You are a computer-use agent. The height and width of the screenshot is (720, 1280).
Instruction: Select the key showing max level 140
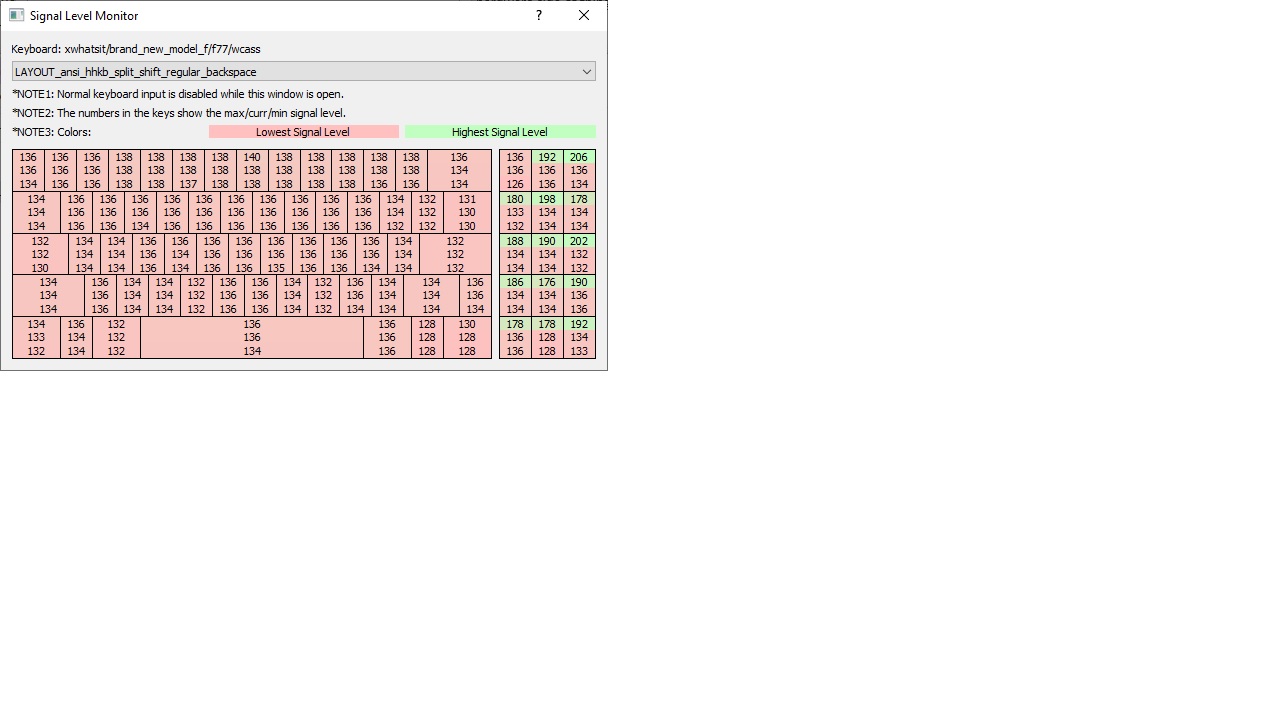252,170
